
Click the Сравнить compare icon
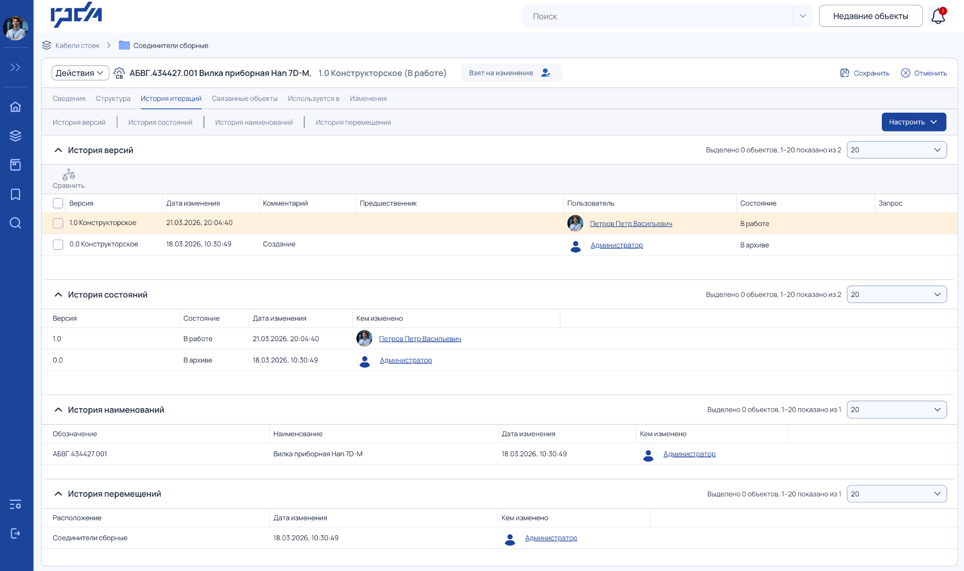(x=68, y=178)
